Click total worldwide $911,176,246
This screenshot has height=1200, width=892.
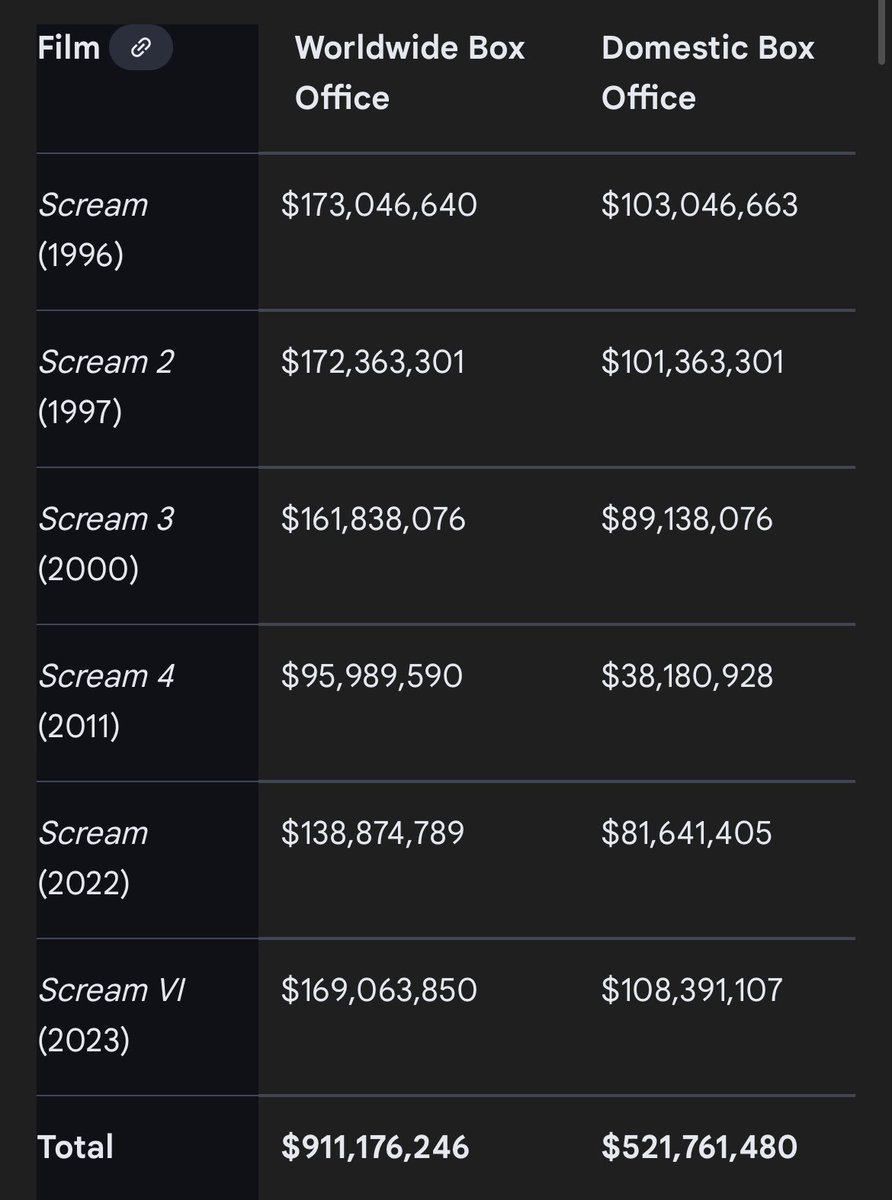coord(375,1146)
